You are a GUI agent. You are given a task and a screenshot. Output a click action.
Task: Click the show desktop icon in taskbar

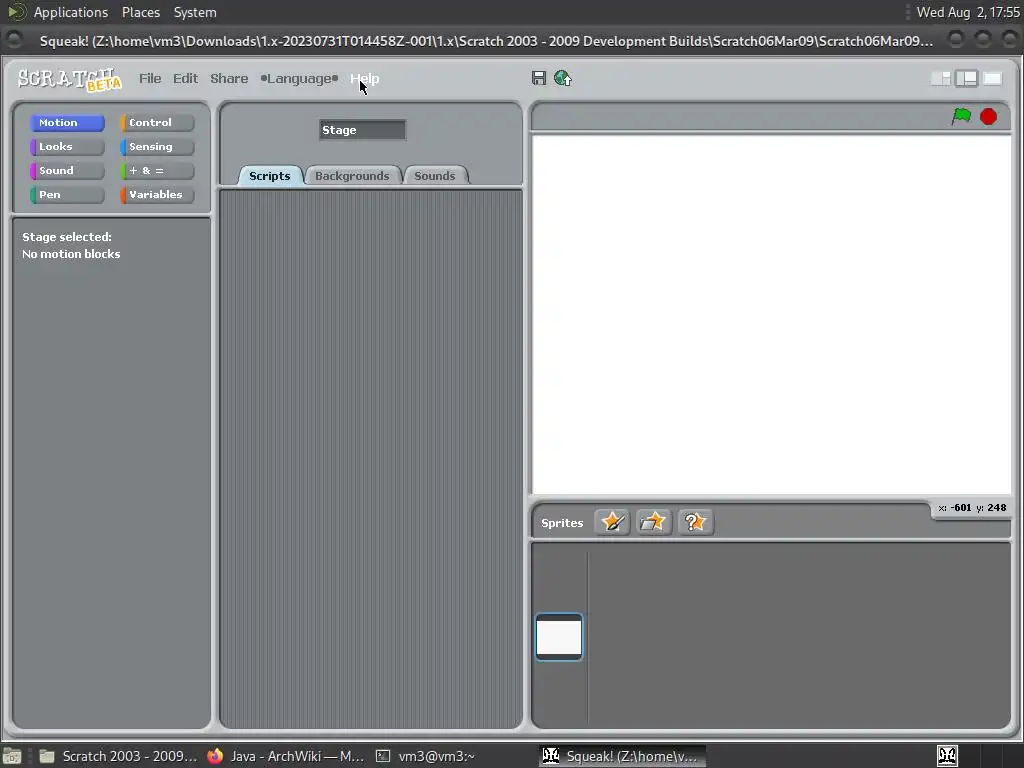coord(12,757)
